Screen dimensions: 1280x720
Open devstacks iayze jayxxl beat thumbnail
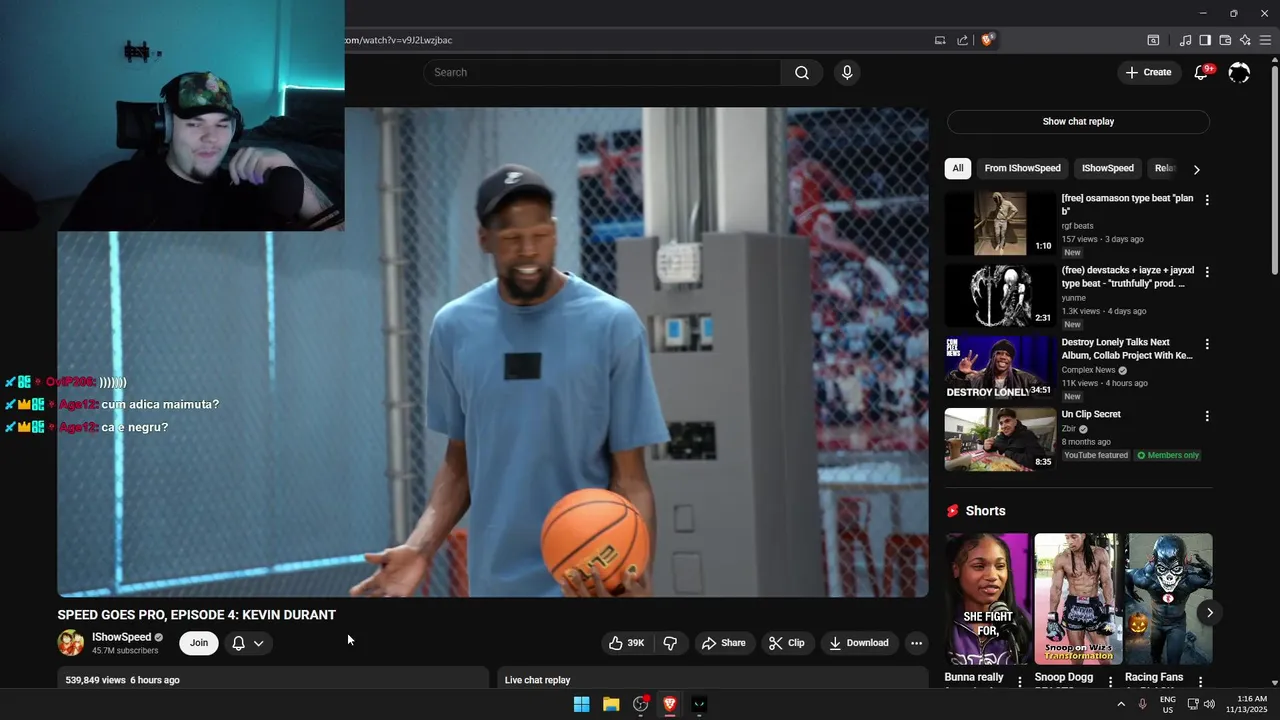point(1000,296)
